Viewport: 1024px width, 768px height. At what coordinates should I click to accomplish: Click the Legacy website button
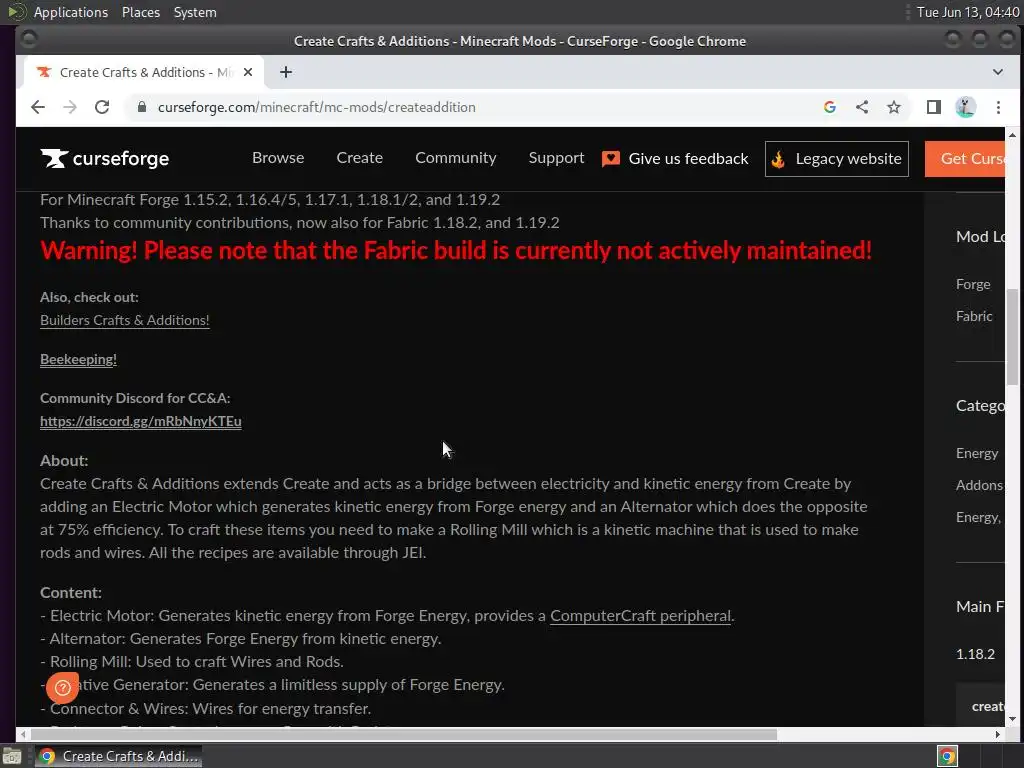coord(837,159)
